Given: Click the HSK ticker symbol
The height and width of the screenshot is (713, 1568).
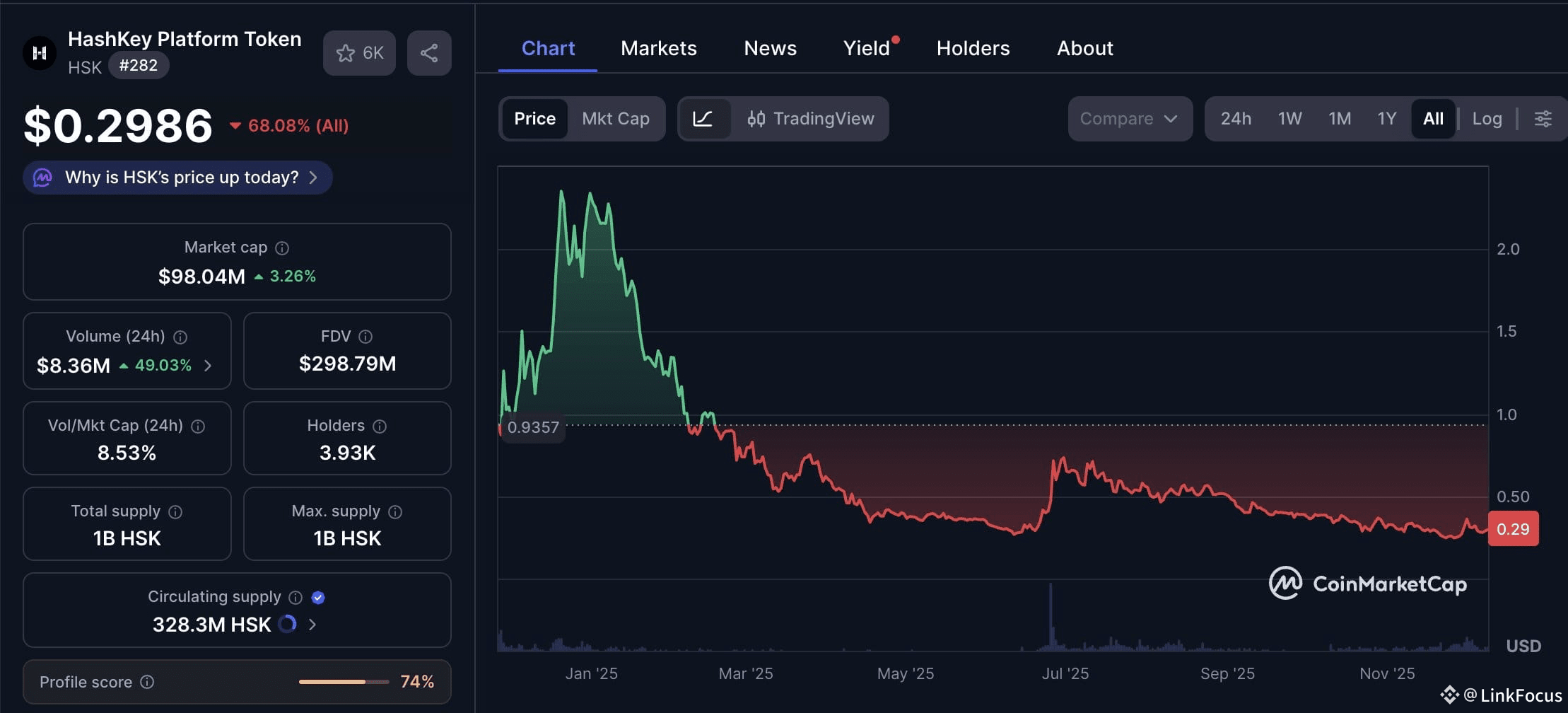Looking at the screenshot, I should click(x=85, y=67).
